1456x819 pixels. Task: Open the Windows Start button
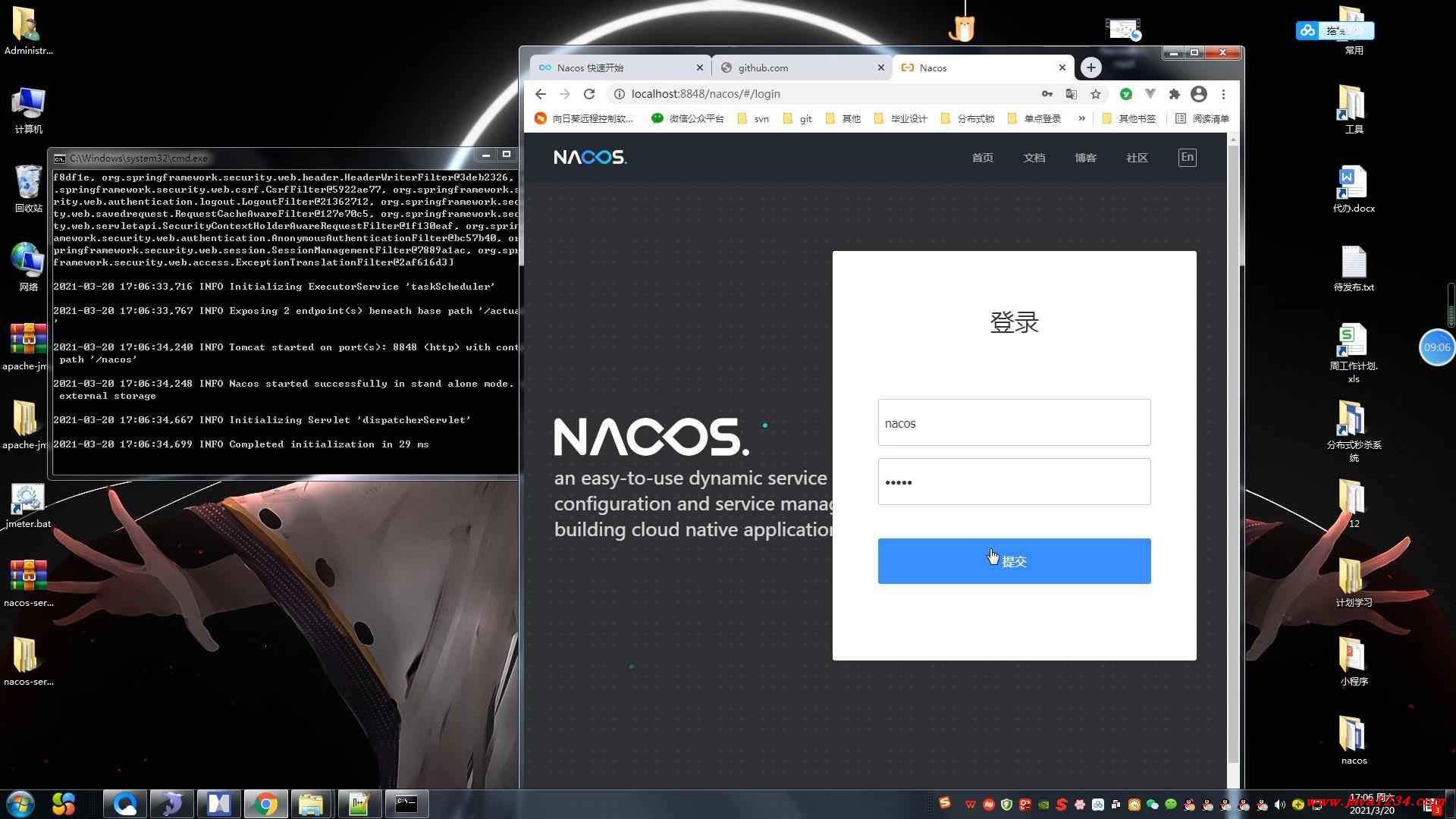click(20, 804)
